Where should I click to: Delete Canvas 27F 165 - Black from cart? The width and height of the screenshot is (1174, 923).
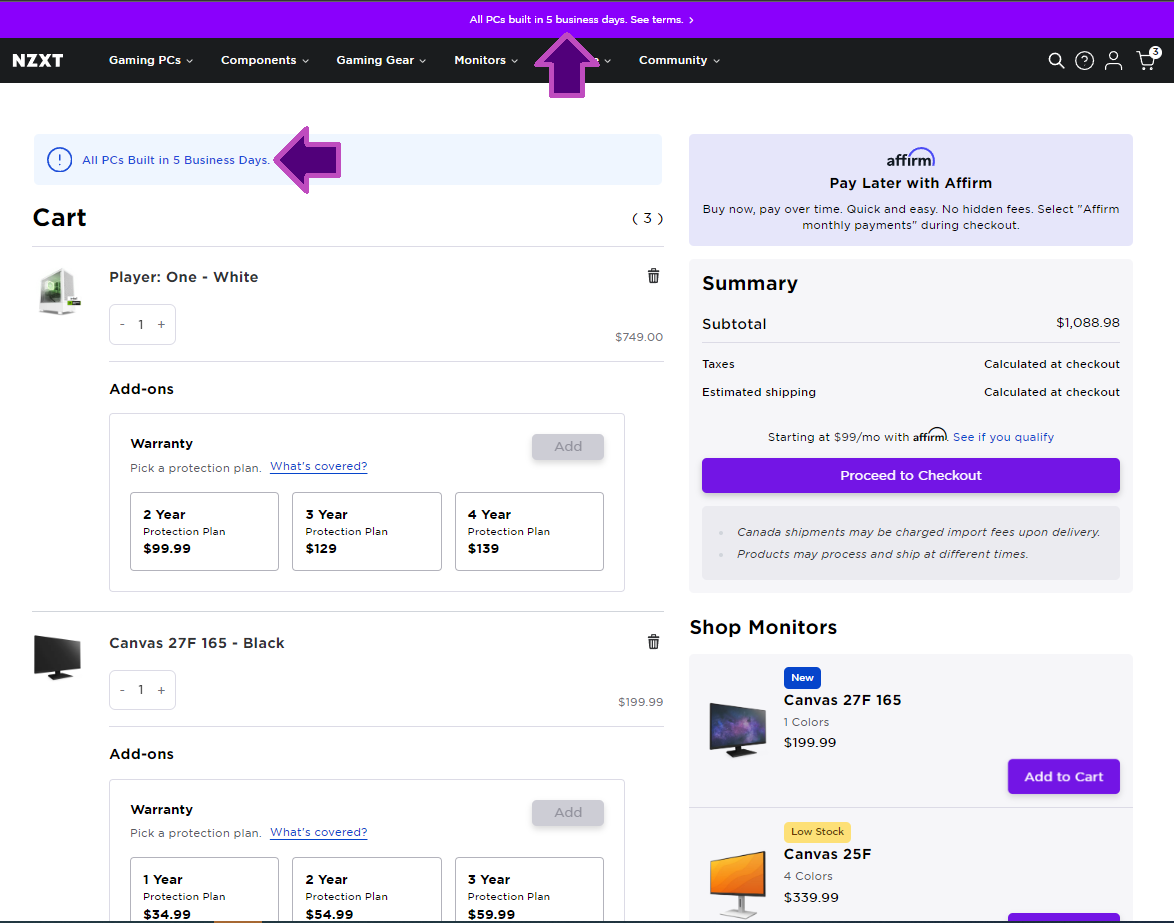(654, 642)
